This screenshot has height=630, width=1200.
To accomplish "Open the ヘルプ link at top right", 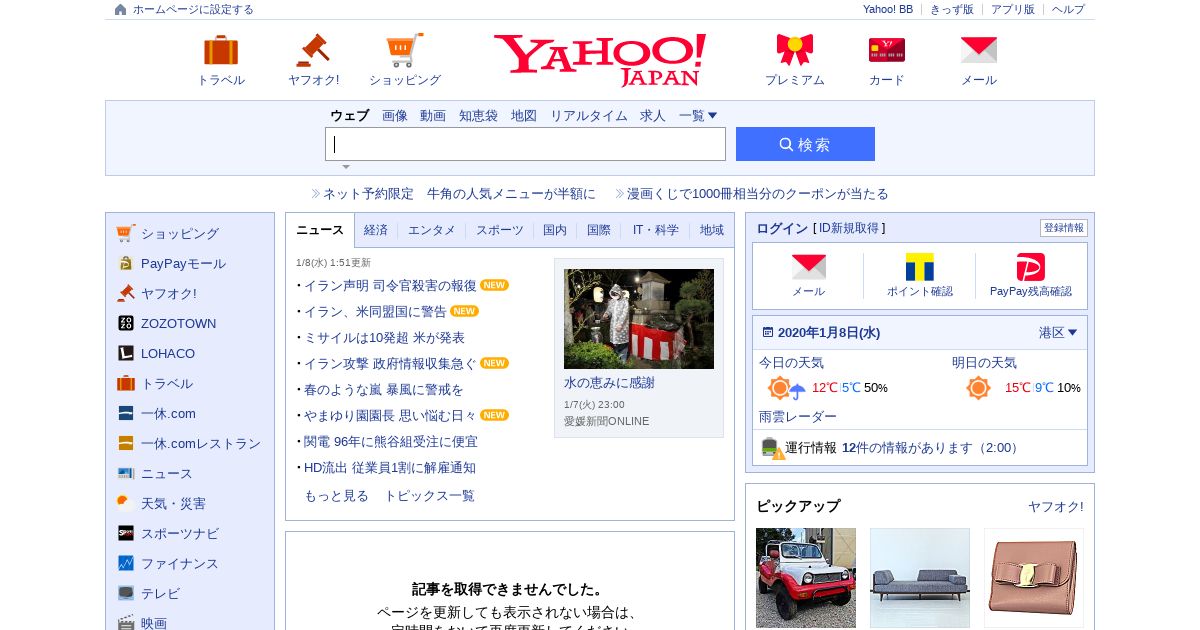I will pyautogui.click(x=1068, y=9).
